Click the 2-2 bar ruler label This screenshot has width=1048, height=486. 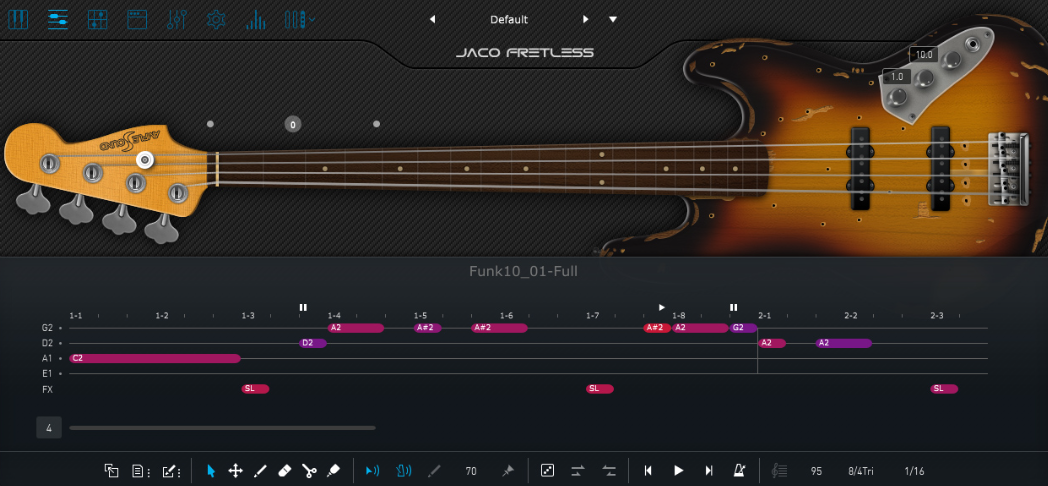pyautogui.click(x=851, y=316)
